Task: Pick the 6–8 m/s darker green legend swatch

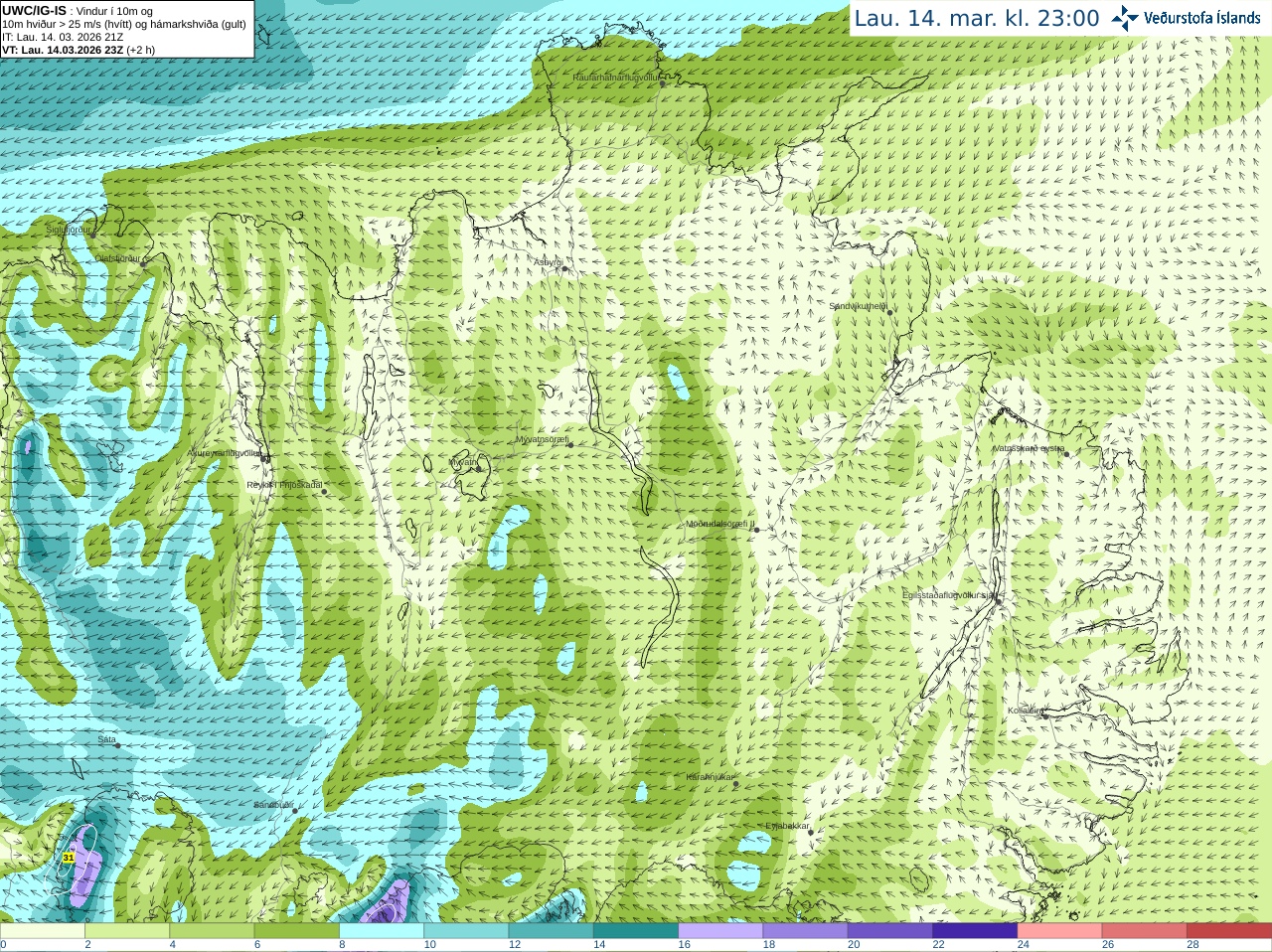Action: click(297, 931)
